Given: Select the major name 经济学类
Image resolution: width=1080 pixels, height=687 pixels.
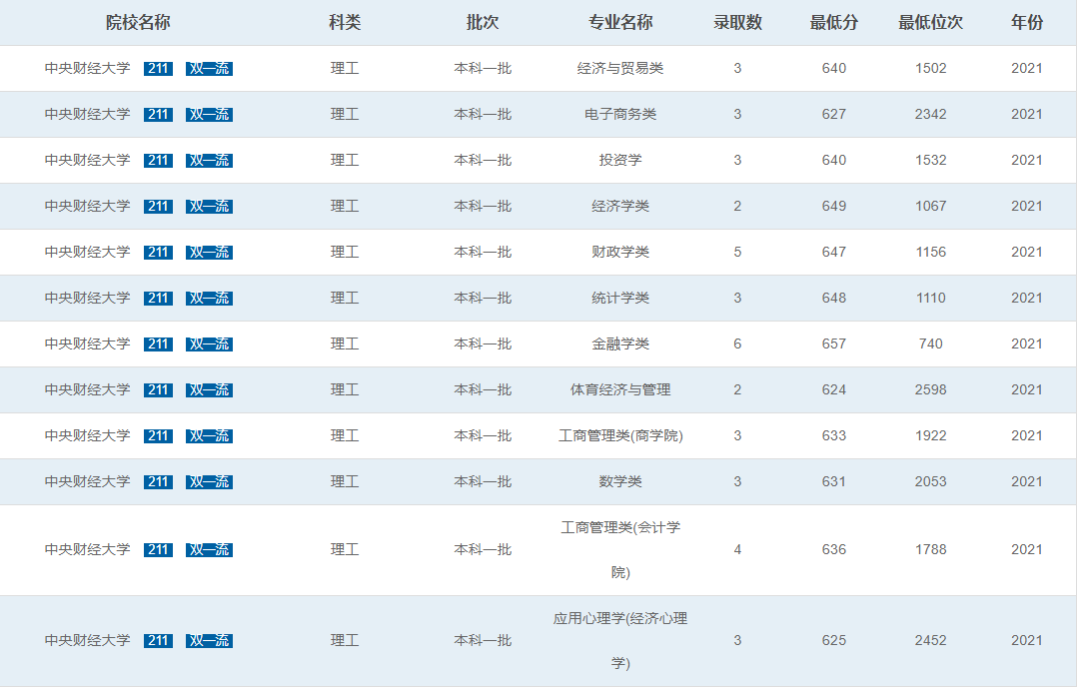Looking at the screenshot, I should coord(620,206).
